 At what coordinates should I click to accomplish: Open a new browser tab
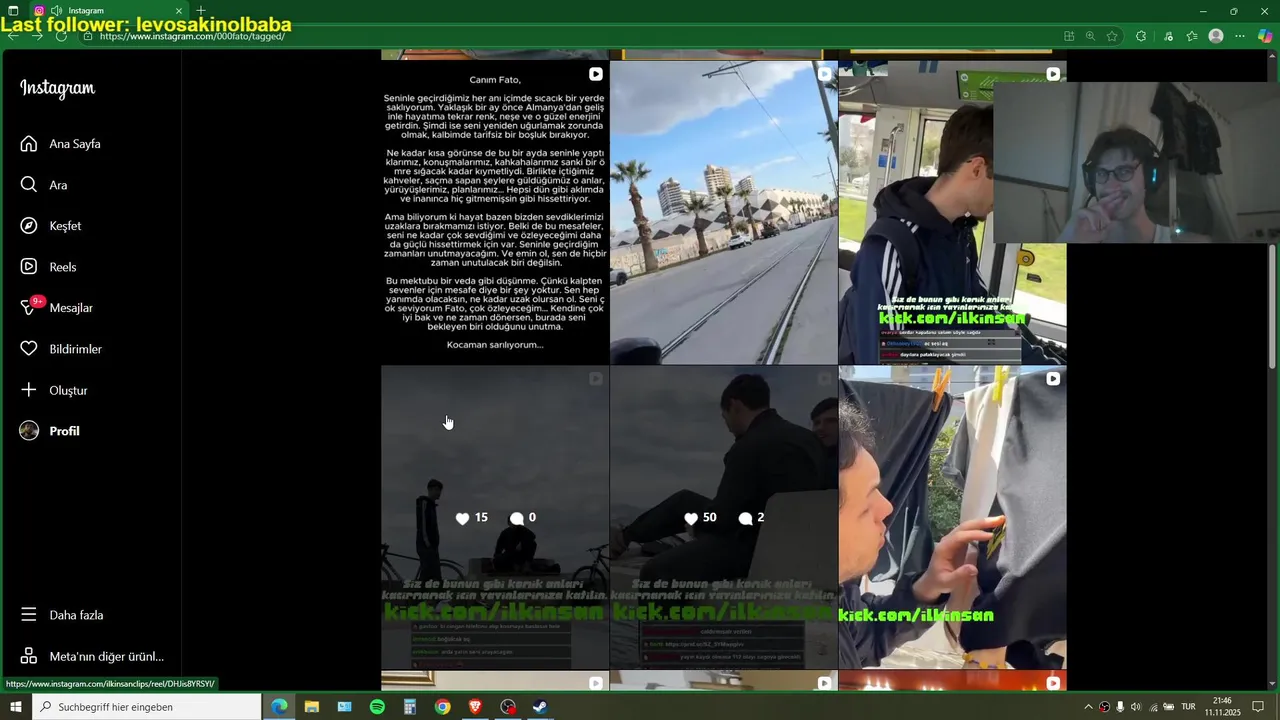201,11
